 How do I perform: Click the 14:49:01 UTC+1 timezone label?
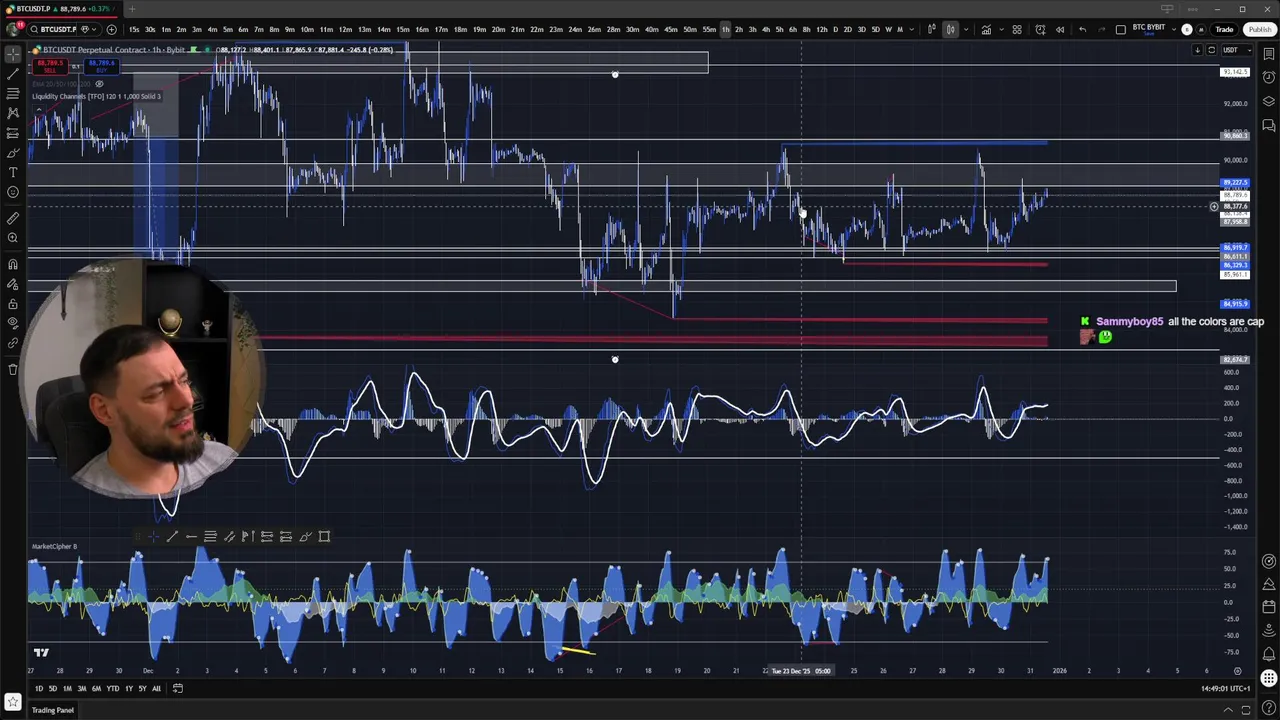pyautogui.click(x=1226, y=688)
